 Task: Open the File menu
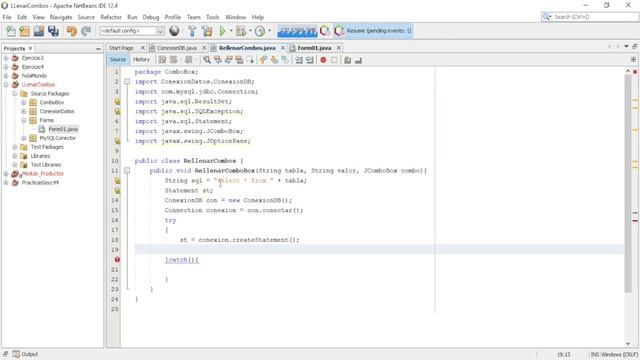click(x=7, y=17)
